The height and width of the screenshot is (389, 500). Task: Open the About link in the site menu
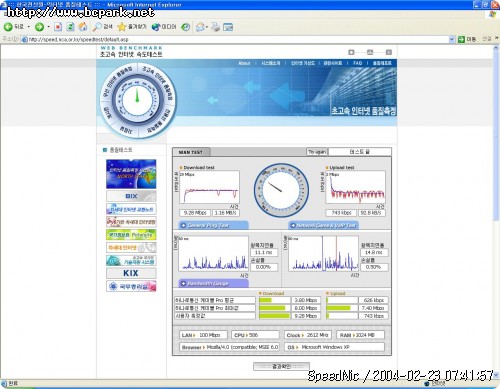pyautogui.click(x=244, y=63)
